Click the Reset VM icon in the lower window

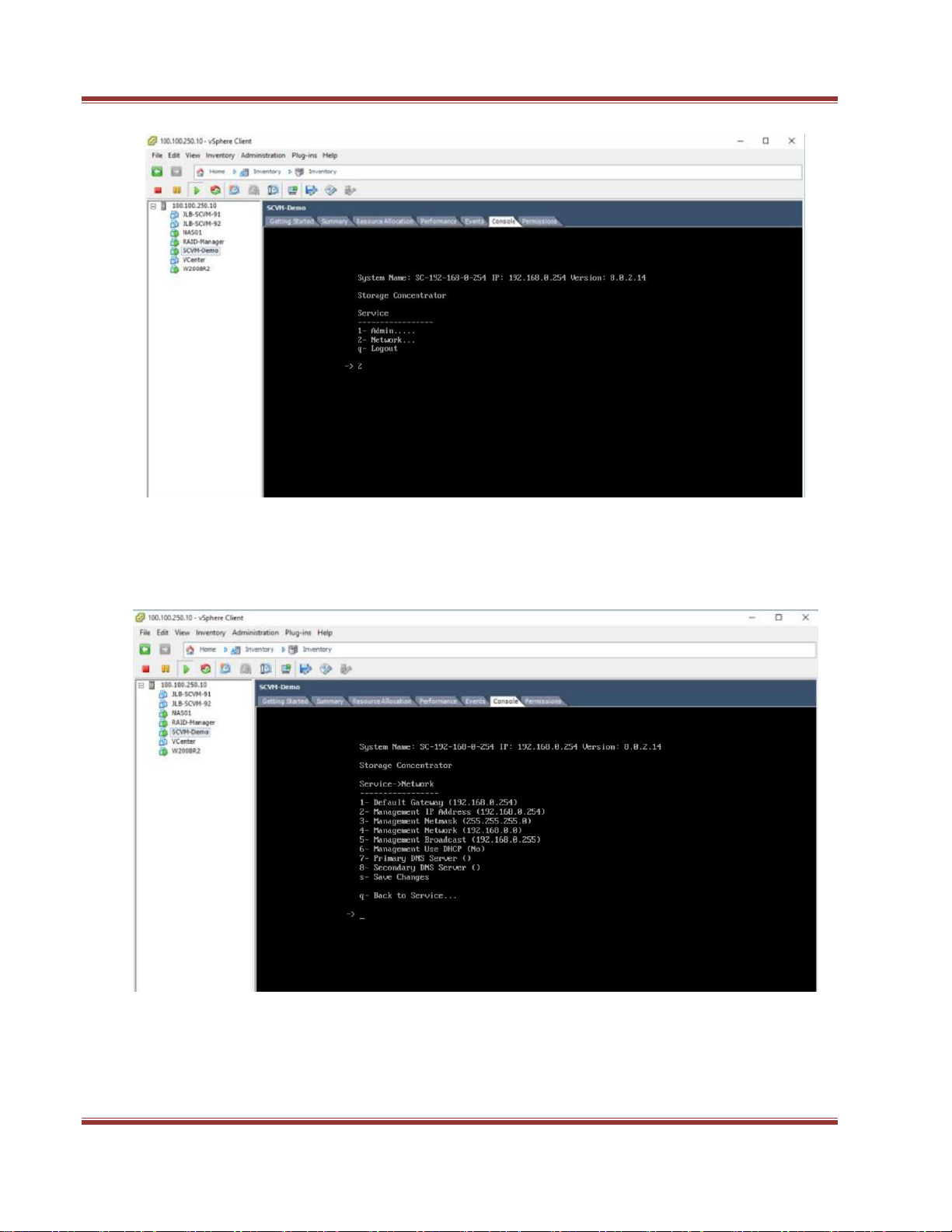click(205, 668)
